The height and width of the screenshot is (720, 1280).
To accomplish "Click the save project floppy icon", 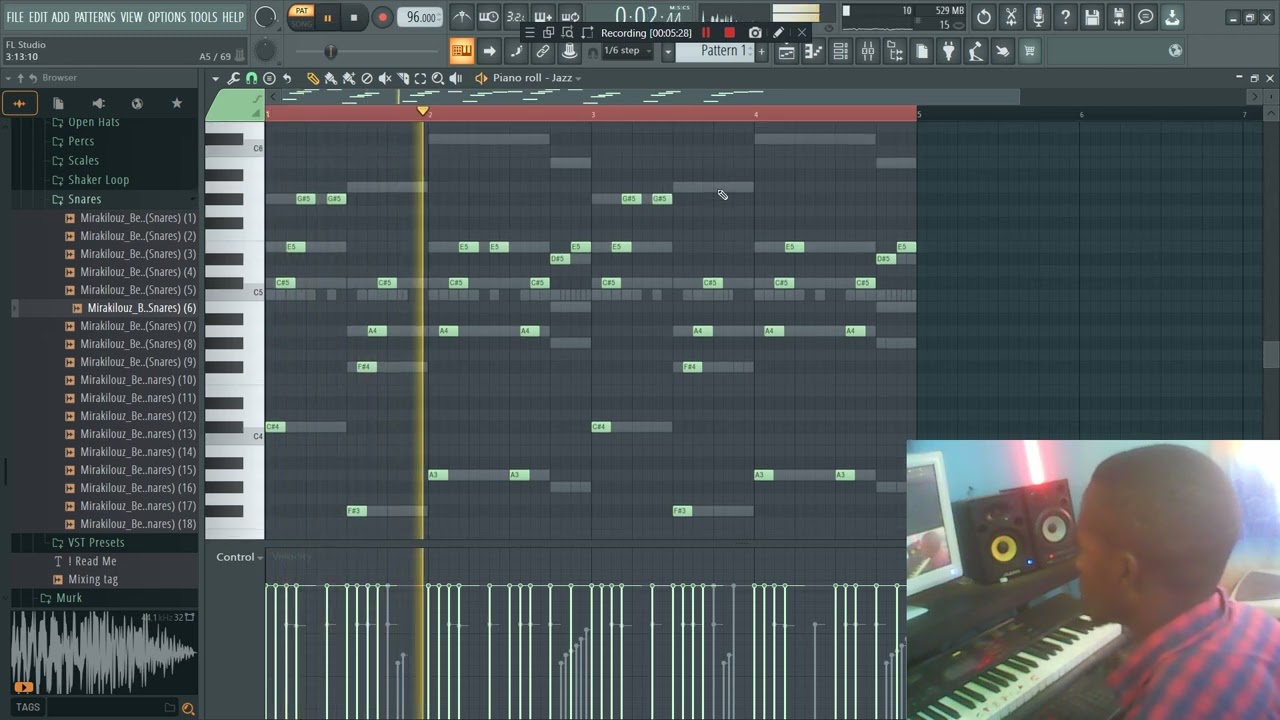I will tap(1092, 17).
